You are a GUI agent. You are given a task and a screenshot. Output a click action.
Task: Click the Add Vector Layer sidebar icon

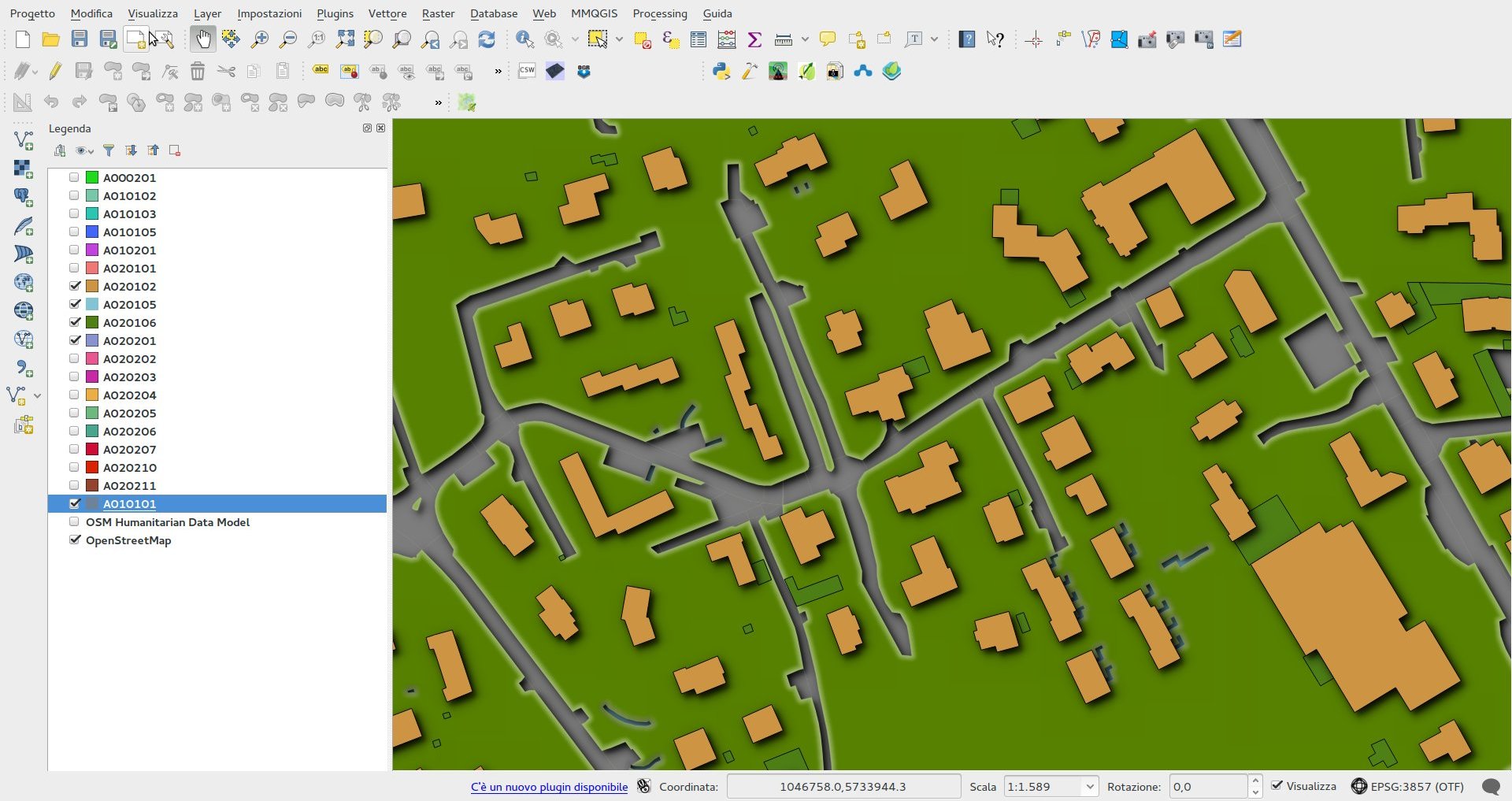click(x=24, y=140)
